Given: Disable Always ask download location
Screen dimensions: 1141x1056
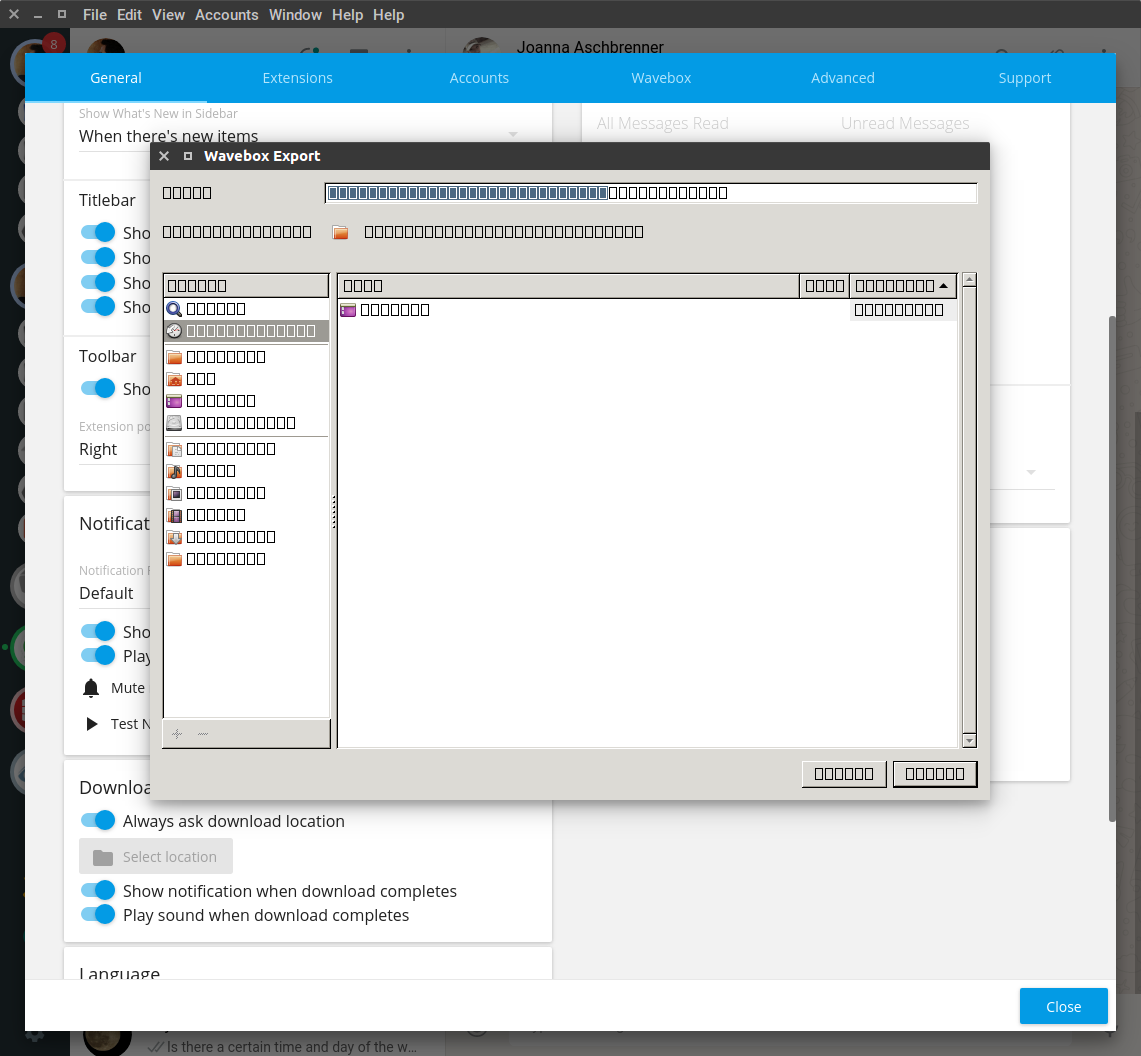Looking at the screenshot, I should pos(98,820).
